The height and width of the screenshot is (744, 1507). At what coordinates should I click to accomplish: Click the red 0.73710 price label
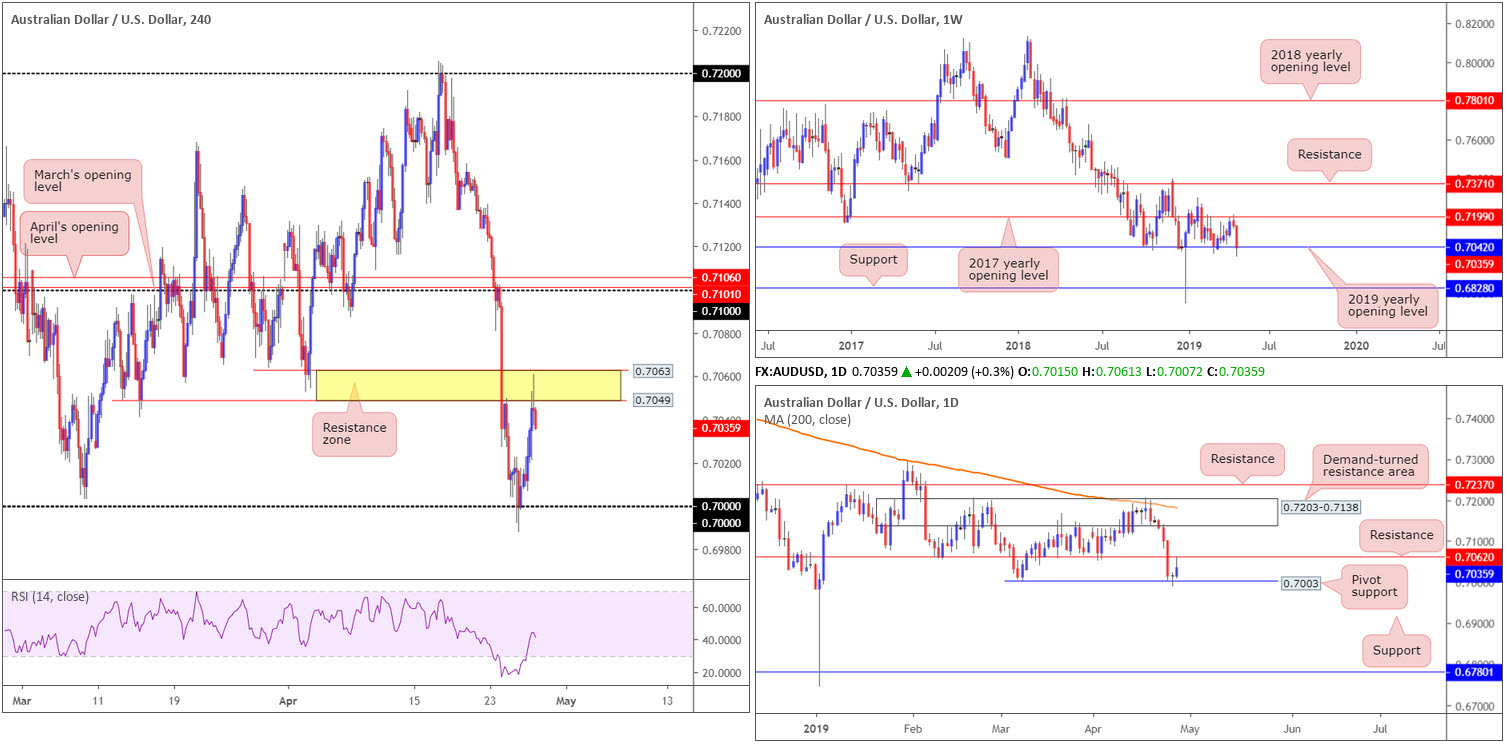(x=1473, y=184)
